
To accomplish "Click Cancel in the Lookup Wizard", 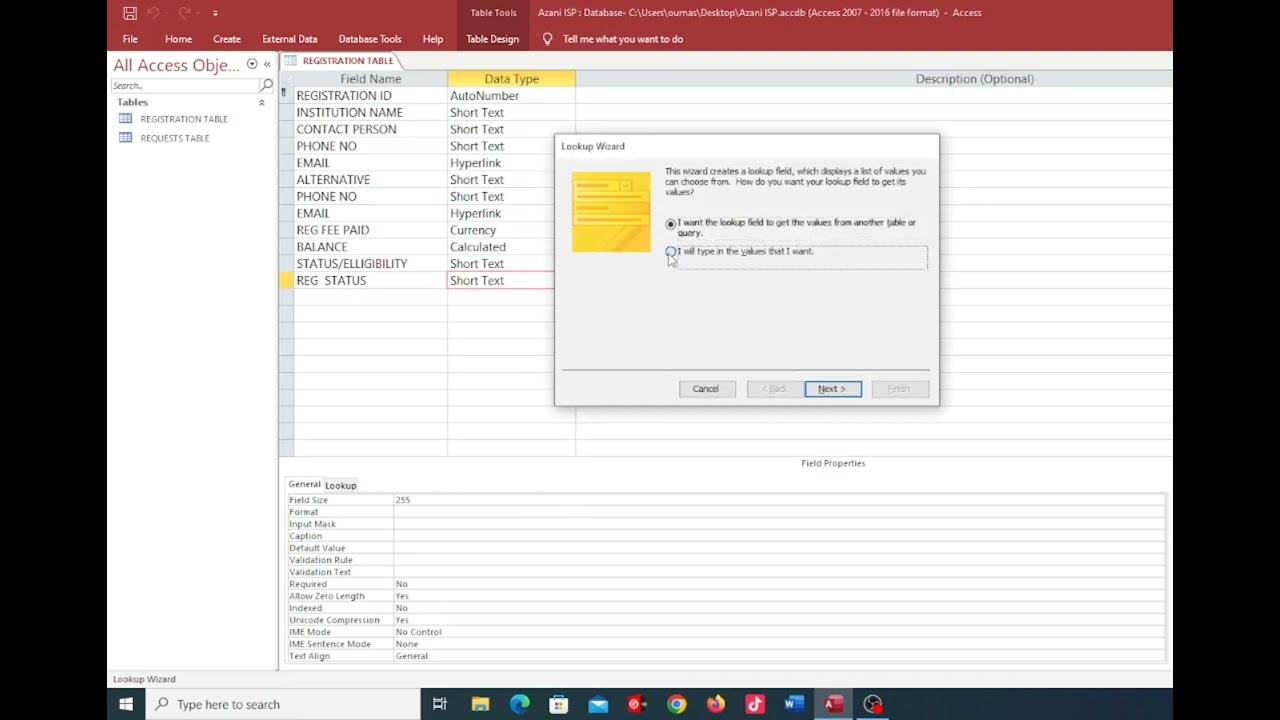I will [706, 389].
